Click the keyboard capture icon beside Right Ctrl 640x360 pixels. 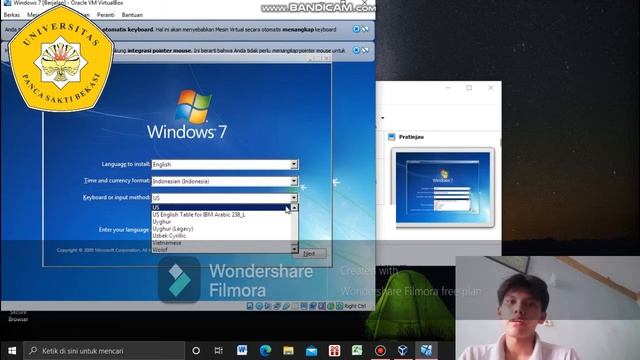[x=340, y=306]
